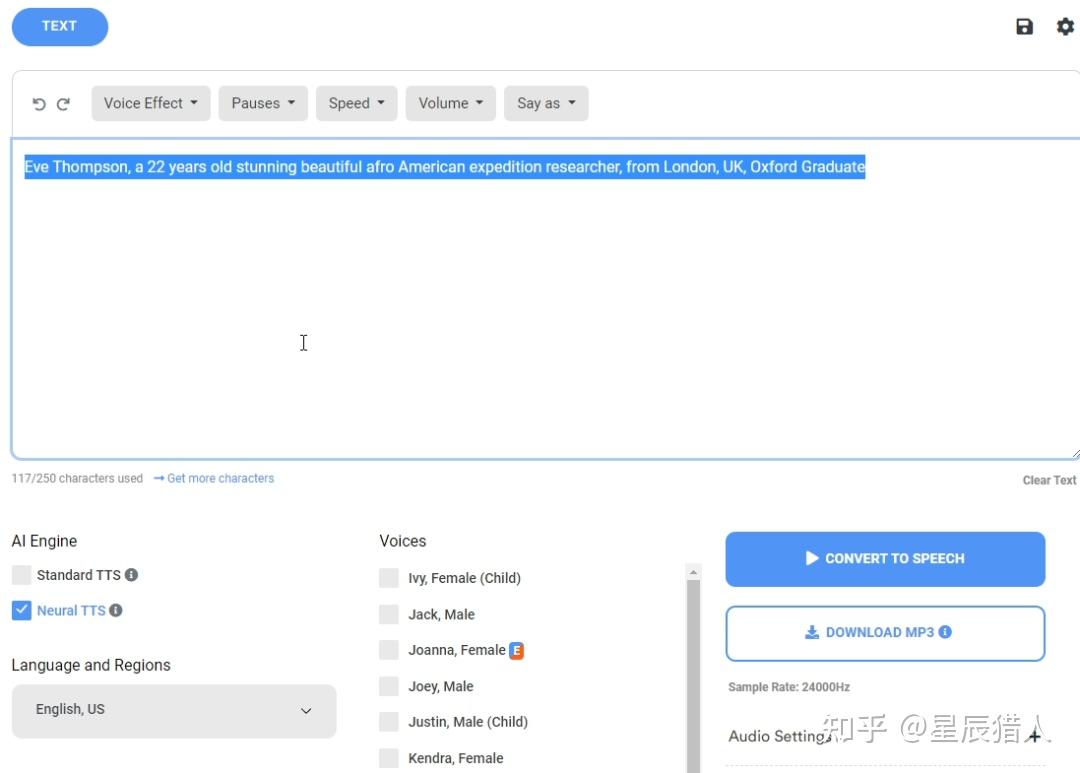The width and height of the screenshot is (1080, 773).
Task: Click the redo arrow icon
Action: 63,104
